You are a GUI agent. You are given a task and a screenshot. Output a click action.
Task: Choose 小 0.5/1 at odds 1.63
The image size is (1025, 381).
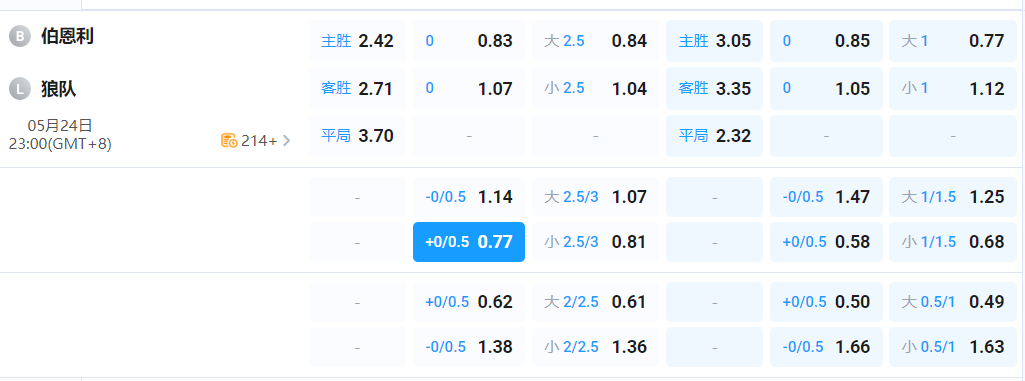tap(953, 347)
